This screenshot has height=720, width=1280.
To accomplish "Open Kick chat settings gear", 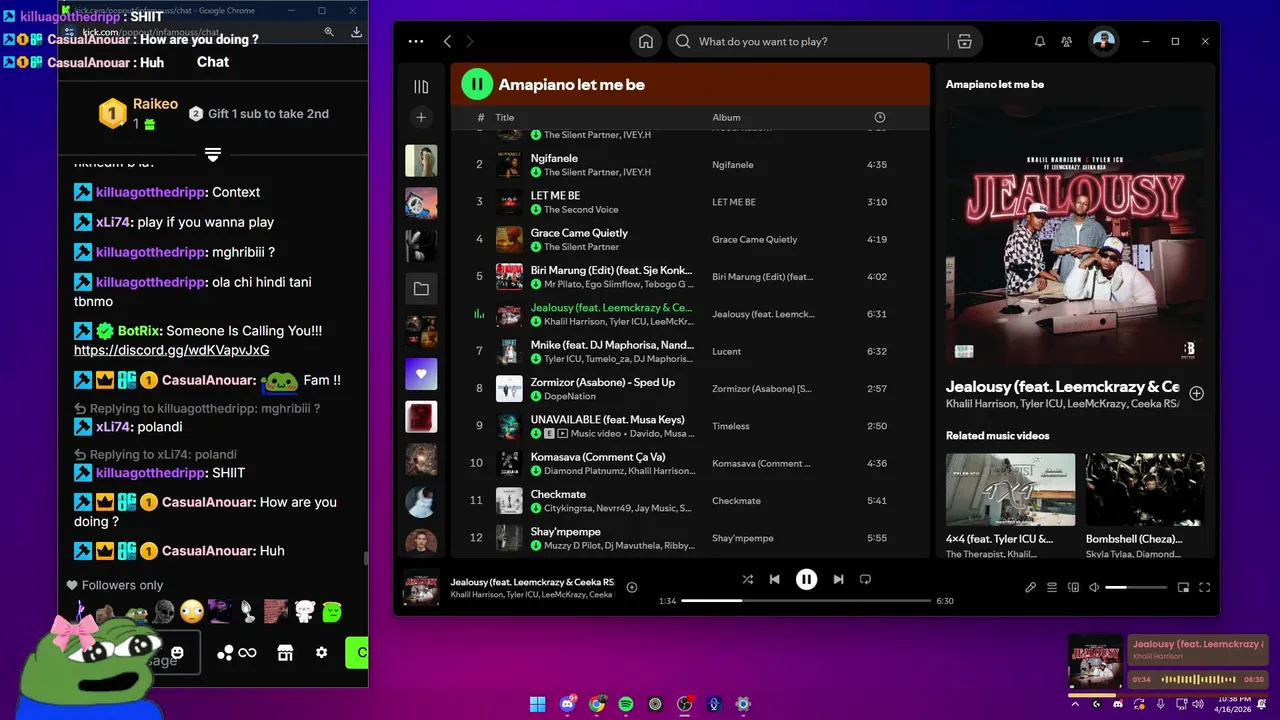I will [321, 653].
